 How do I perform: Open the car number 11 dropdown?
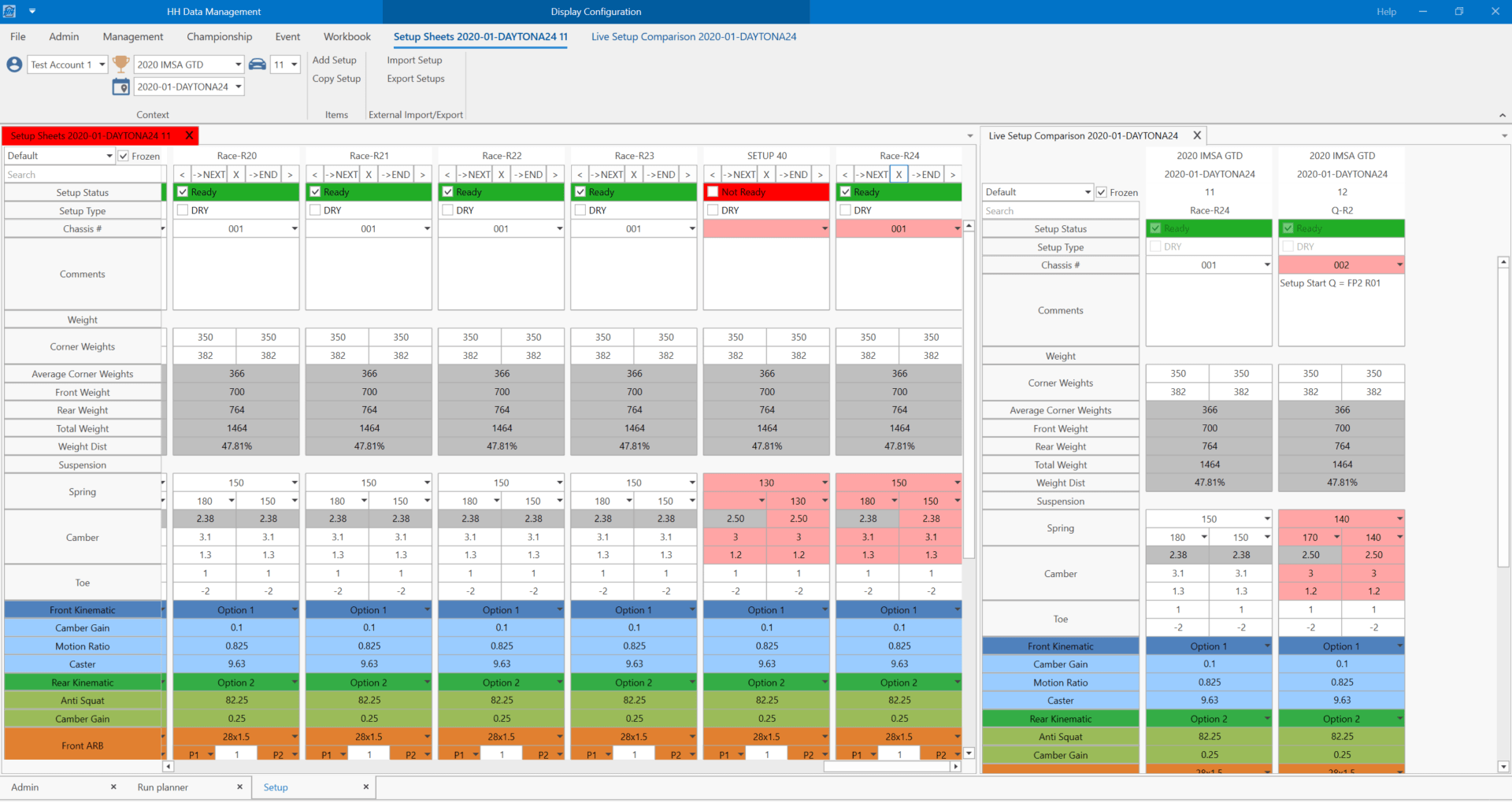(x=294, y=65)
